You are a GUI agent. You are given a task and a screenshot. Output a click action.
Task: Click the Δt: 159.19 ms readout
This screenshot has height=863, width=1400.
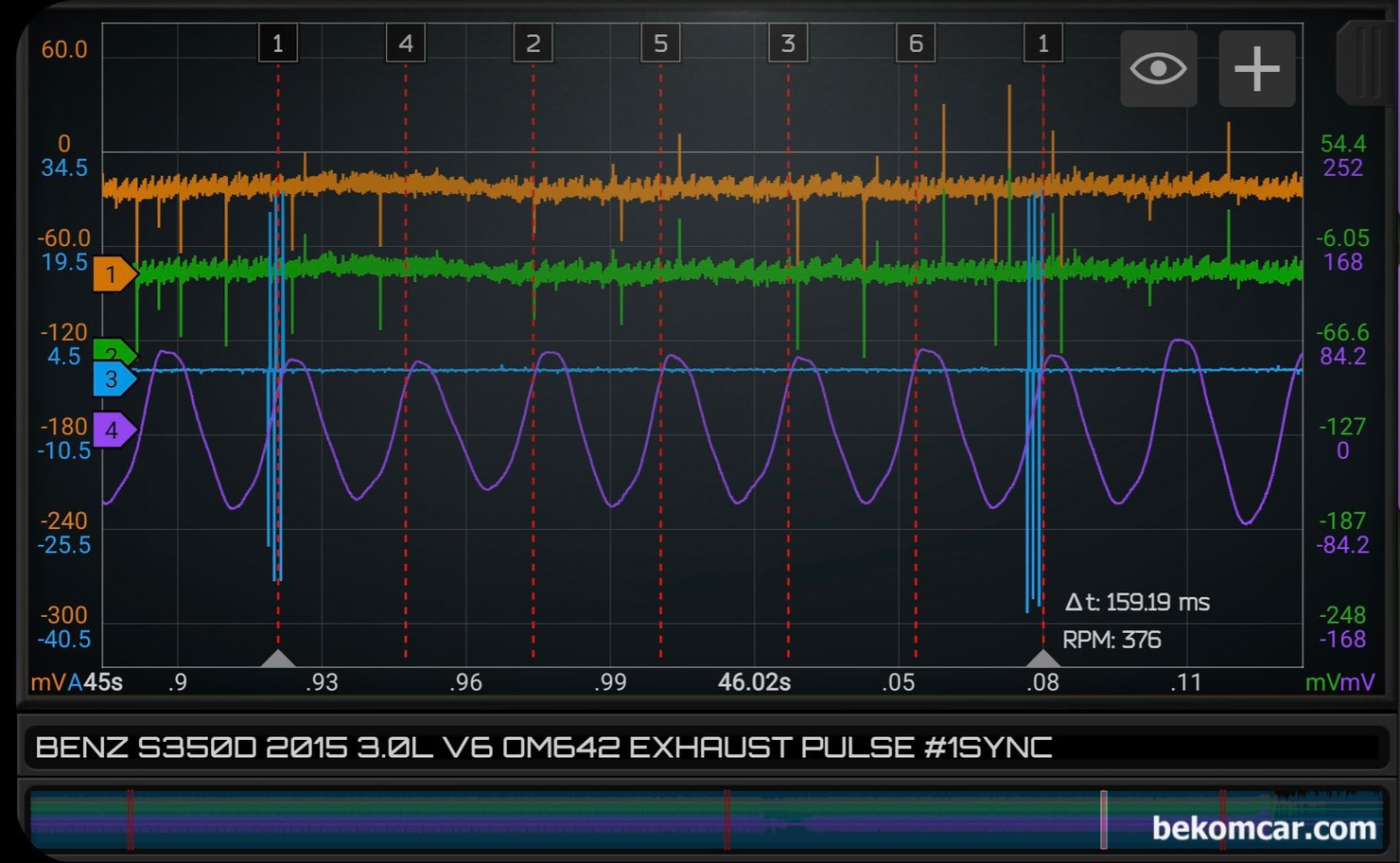tap(1137, 602)
